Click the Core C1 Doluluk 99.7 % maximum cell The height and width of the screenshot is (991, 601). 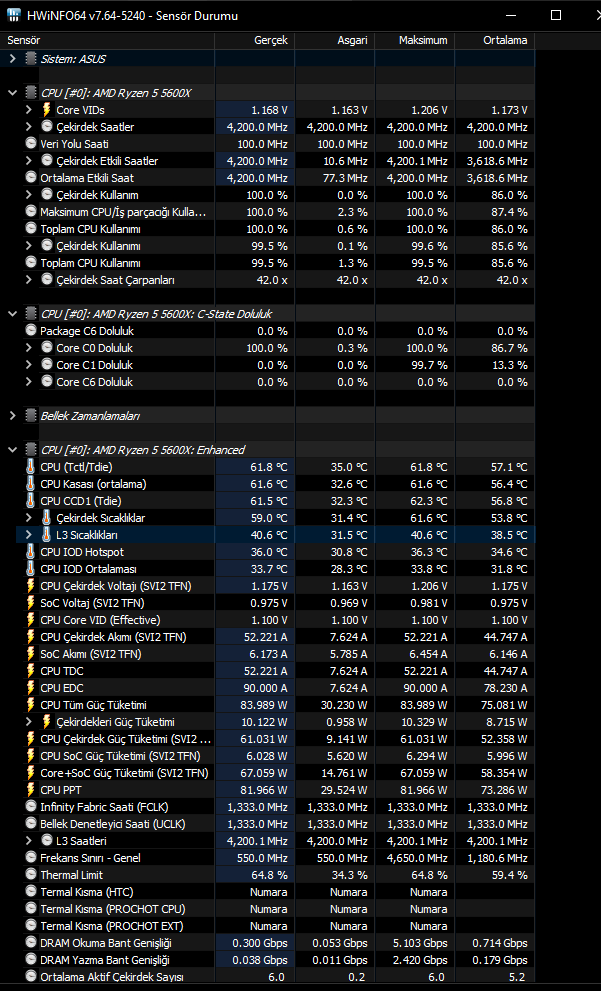point(415,365)
